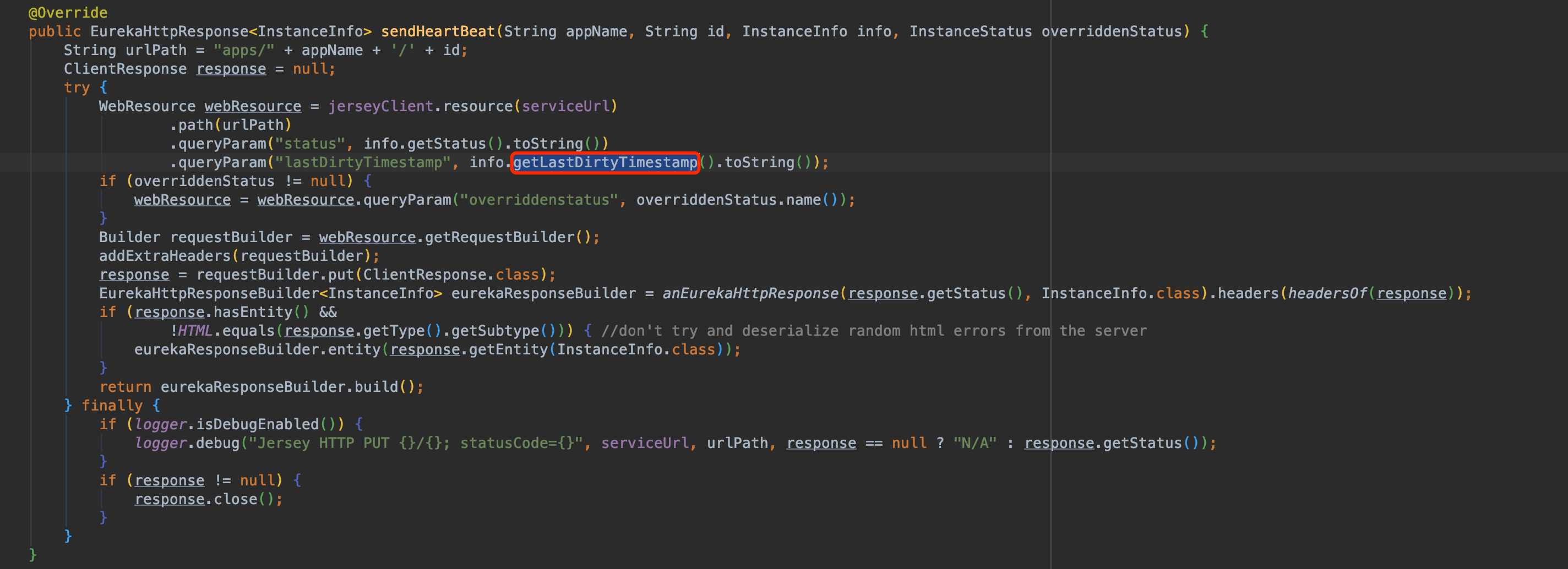
Task: Click the "N/A" string literal
Action: click(x=975, y=444)
